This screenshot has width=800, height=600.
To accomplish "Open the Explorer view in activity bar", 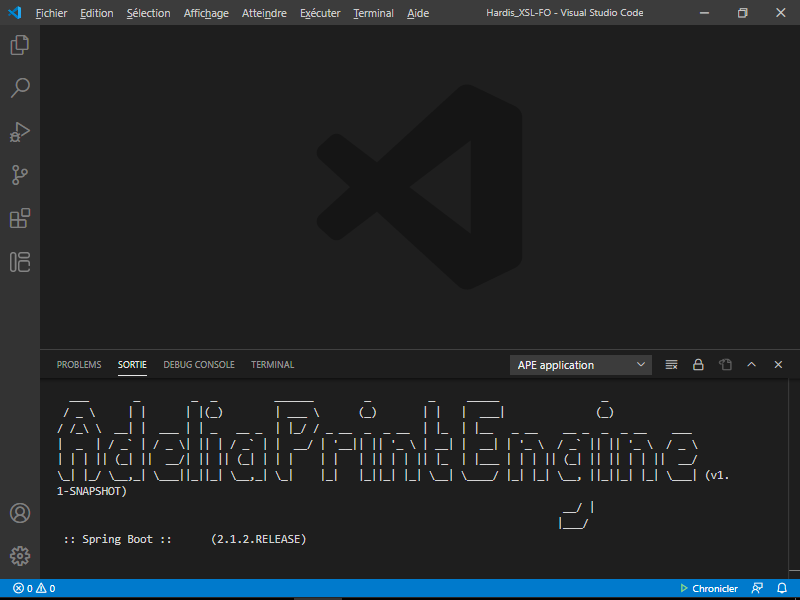I will 20,45.
